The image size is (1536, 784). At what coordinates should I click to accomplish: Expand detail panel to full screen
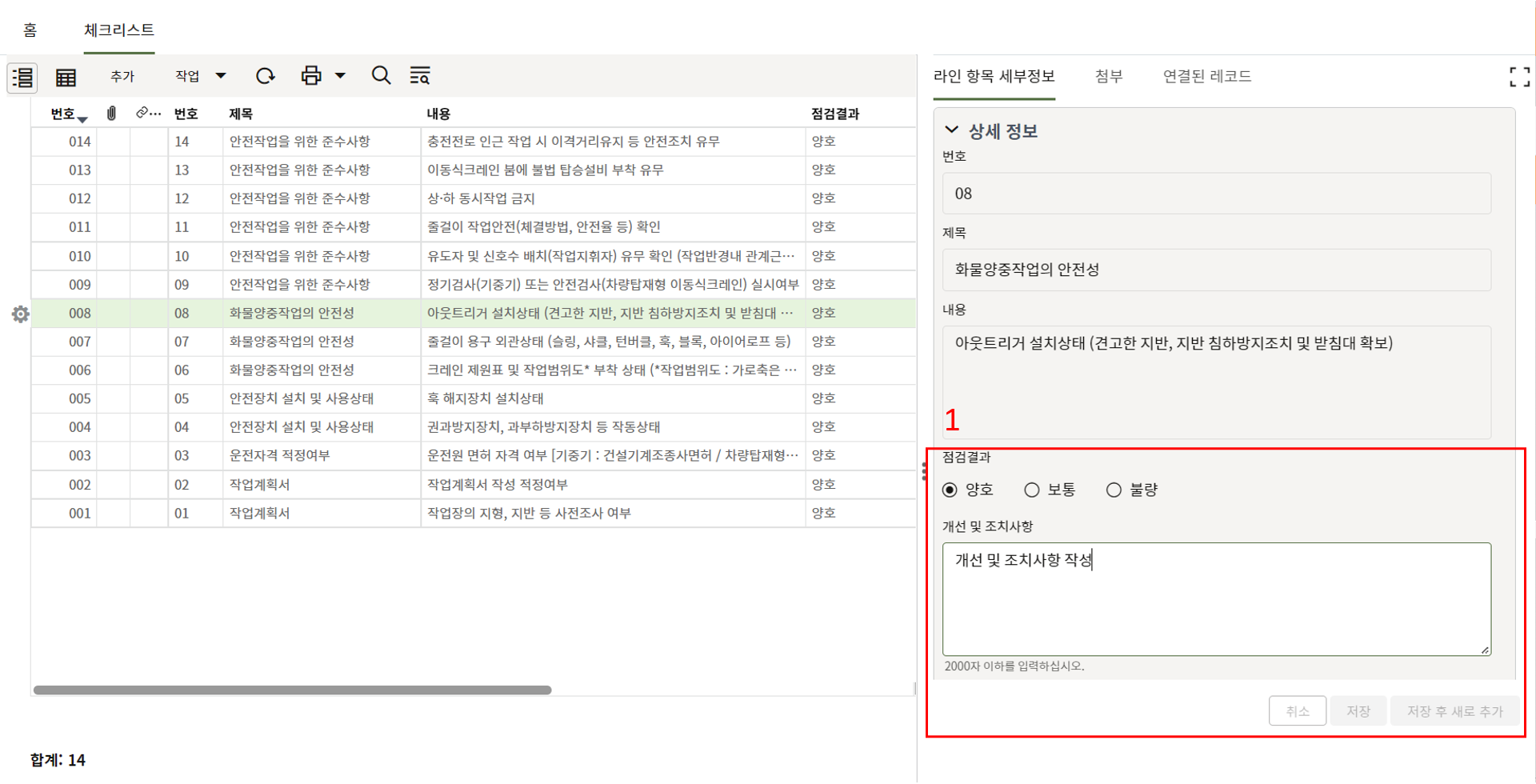(x=1518, y=77)
